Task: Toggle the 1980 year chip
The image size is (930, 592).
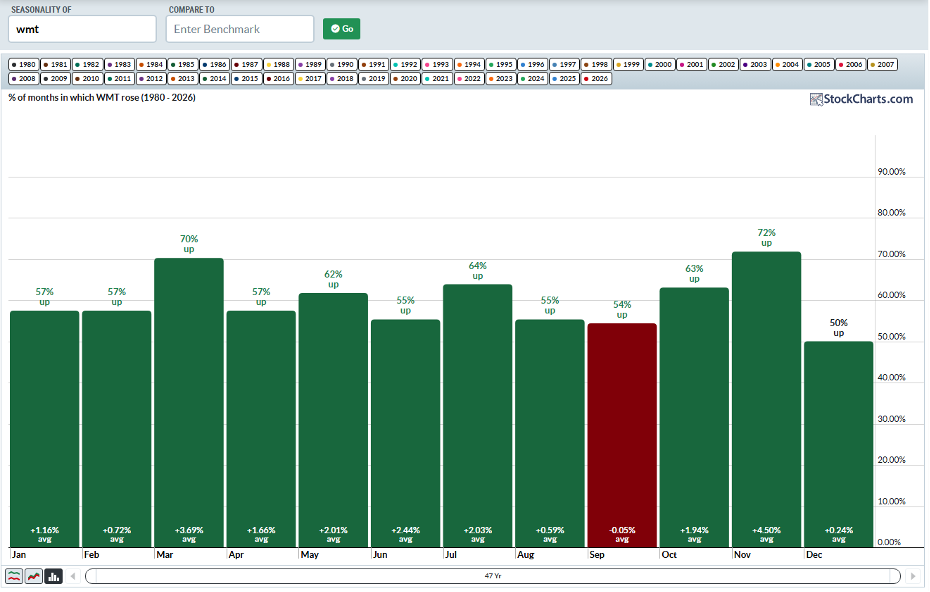Action: [24, 64]
